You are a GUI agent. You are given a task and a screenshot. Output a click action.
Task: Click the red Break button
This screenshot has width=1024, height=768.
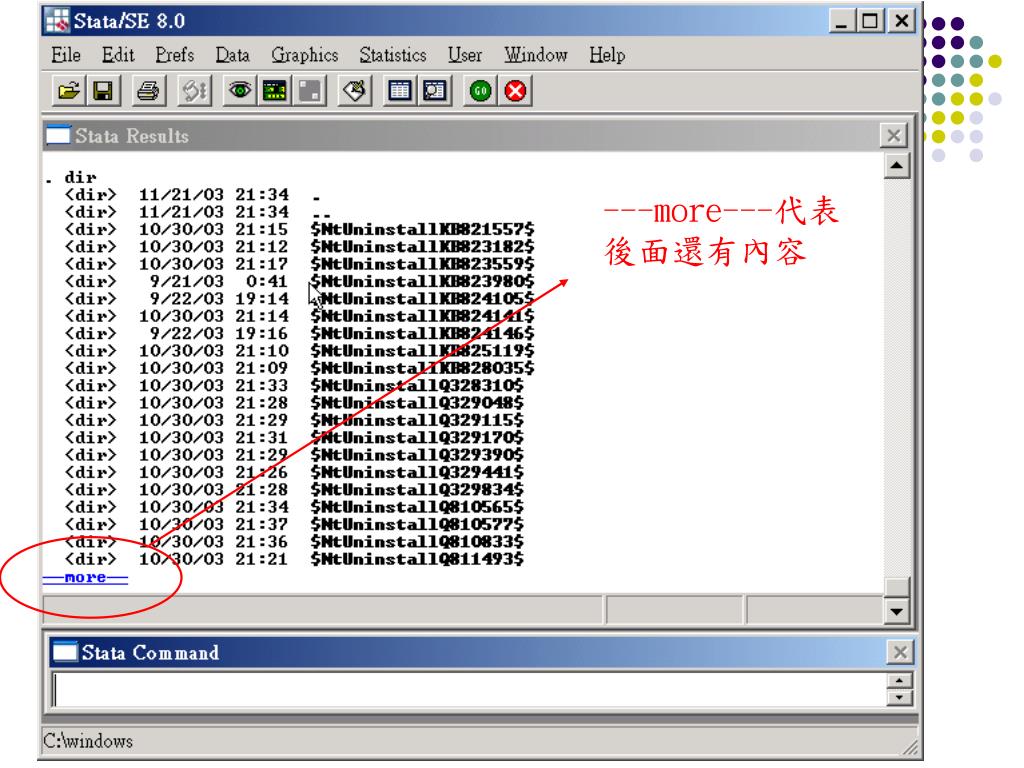pyautogui.click(x=515, y=91)
